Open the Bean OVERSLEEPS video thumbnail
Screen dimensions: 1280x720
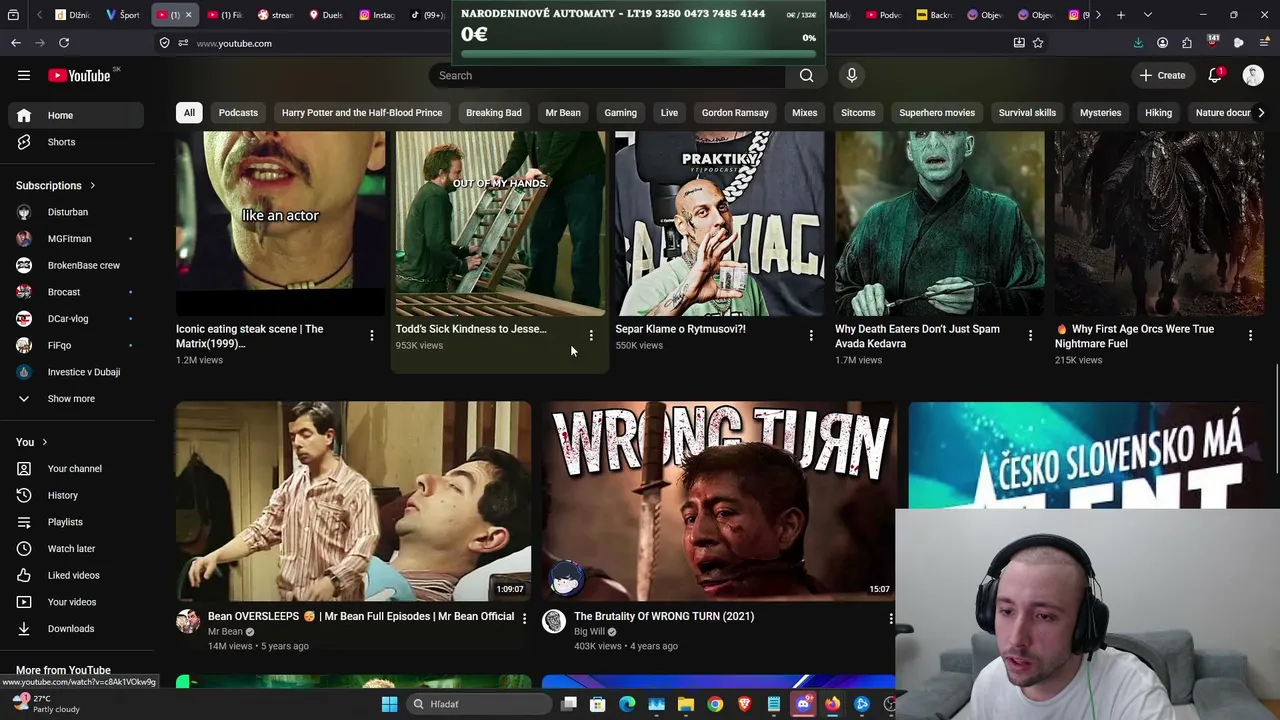click(x=353, y=501)
